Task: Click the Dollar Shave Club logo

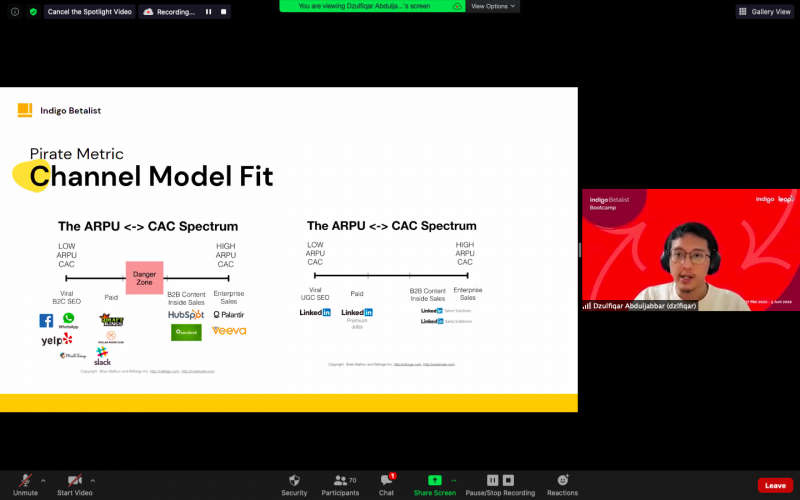Action: coord(111,337)
